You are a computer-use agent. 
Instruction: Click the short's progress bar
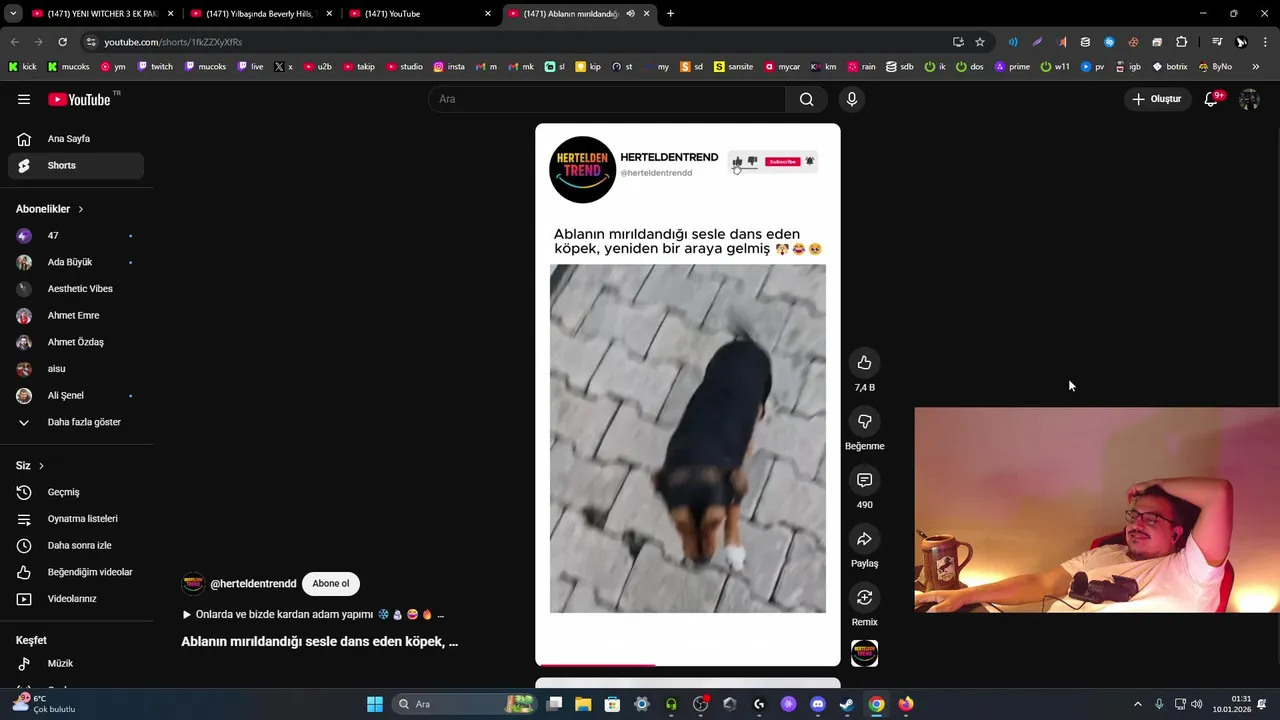pyautogui.click(x=688, y=664)
